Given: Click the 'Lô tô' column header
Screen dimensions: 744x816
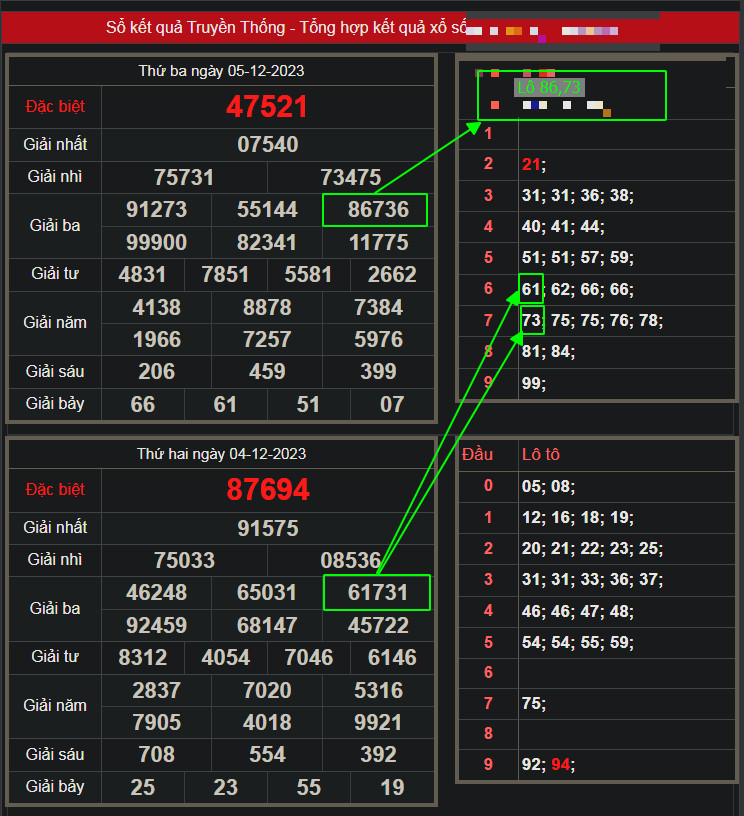Looking at the screenshot, I should [x=541, y=454].
